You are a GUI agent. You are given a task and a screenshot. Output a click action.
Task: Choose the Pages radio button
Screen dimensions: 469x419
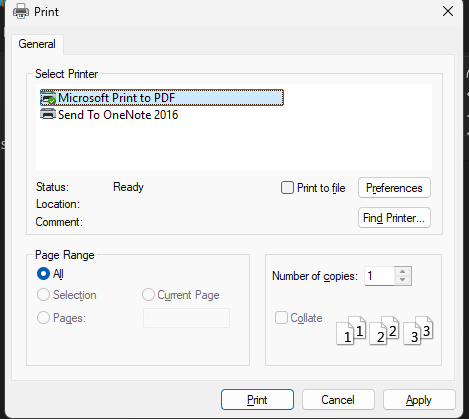point(43,318)
